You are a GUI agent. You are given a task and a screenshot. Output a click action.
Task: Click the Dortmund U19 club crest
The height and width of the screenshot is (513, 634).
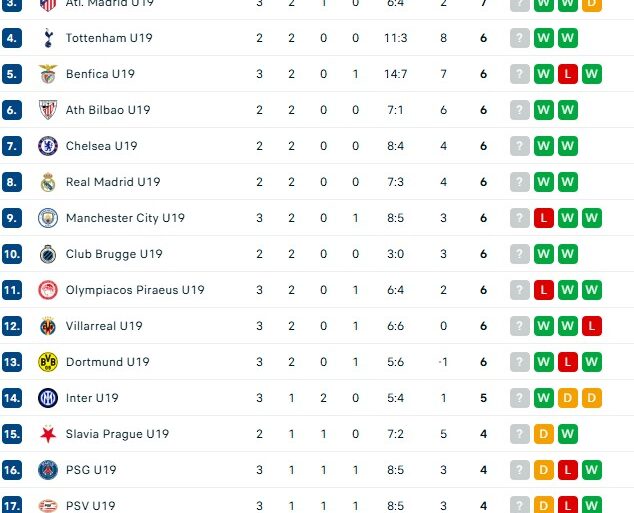(x=48, y=362)
